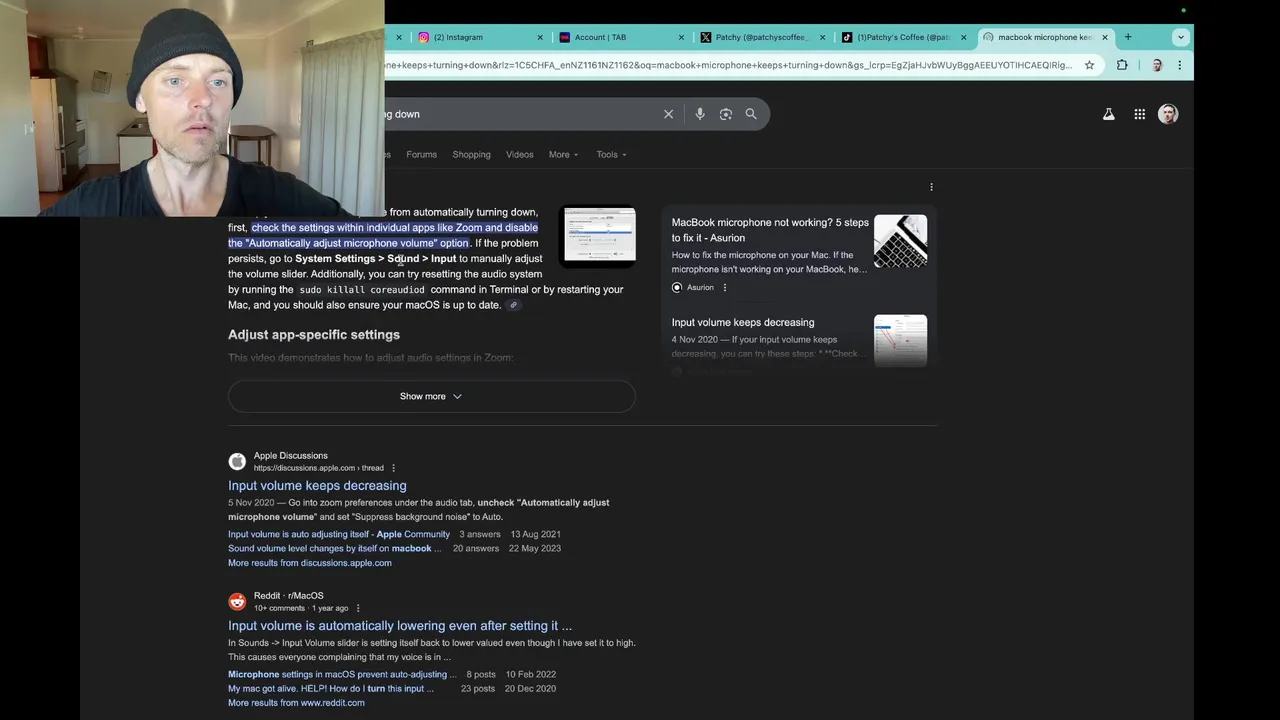Open the Asurion result options menu

pos(725,288)
